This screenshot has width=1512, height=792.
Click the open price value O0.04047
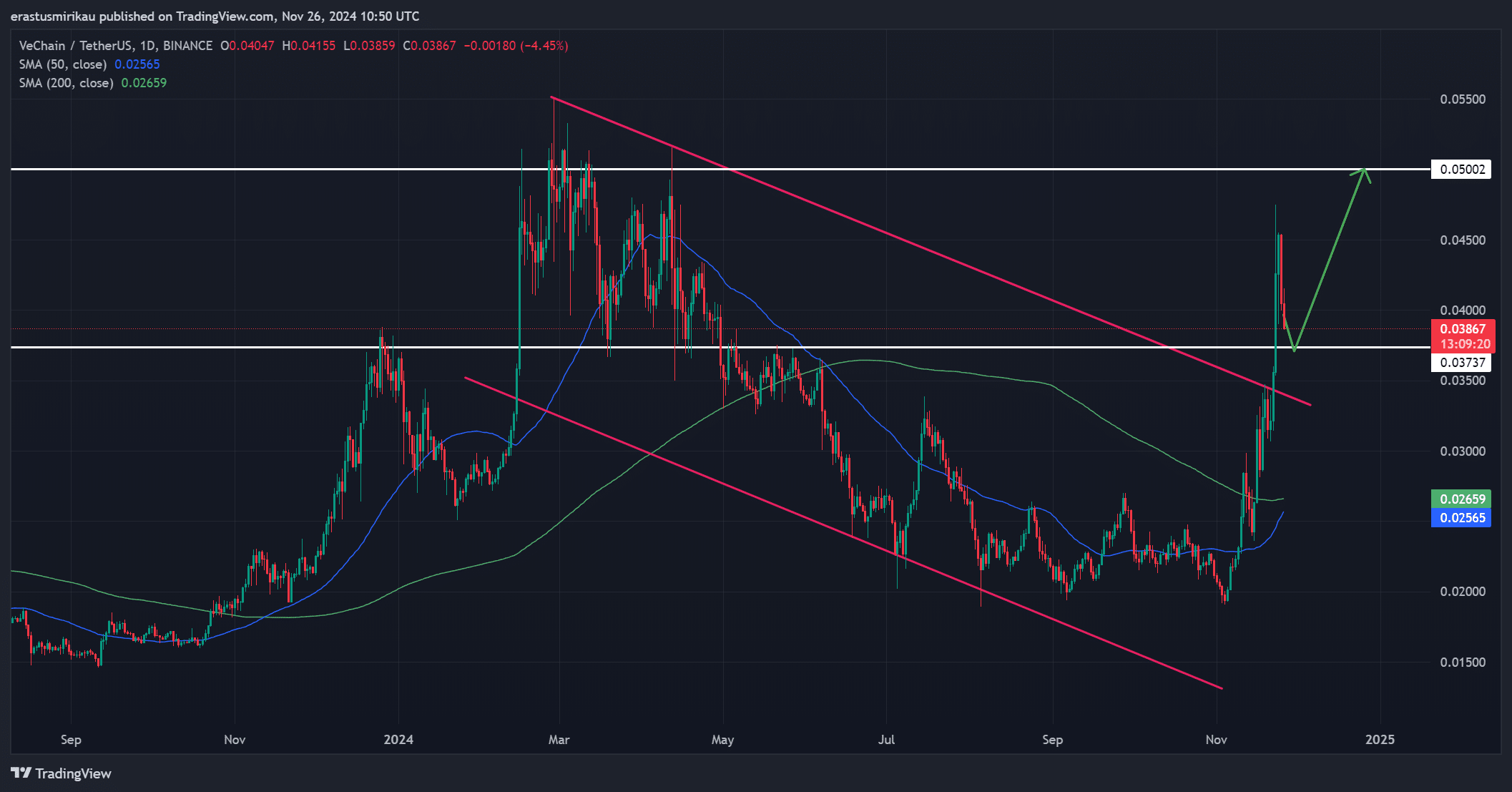247,46
